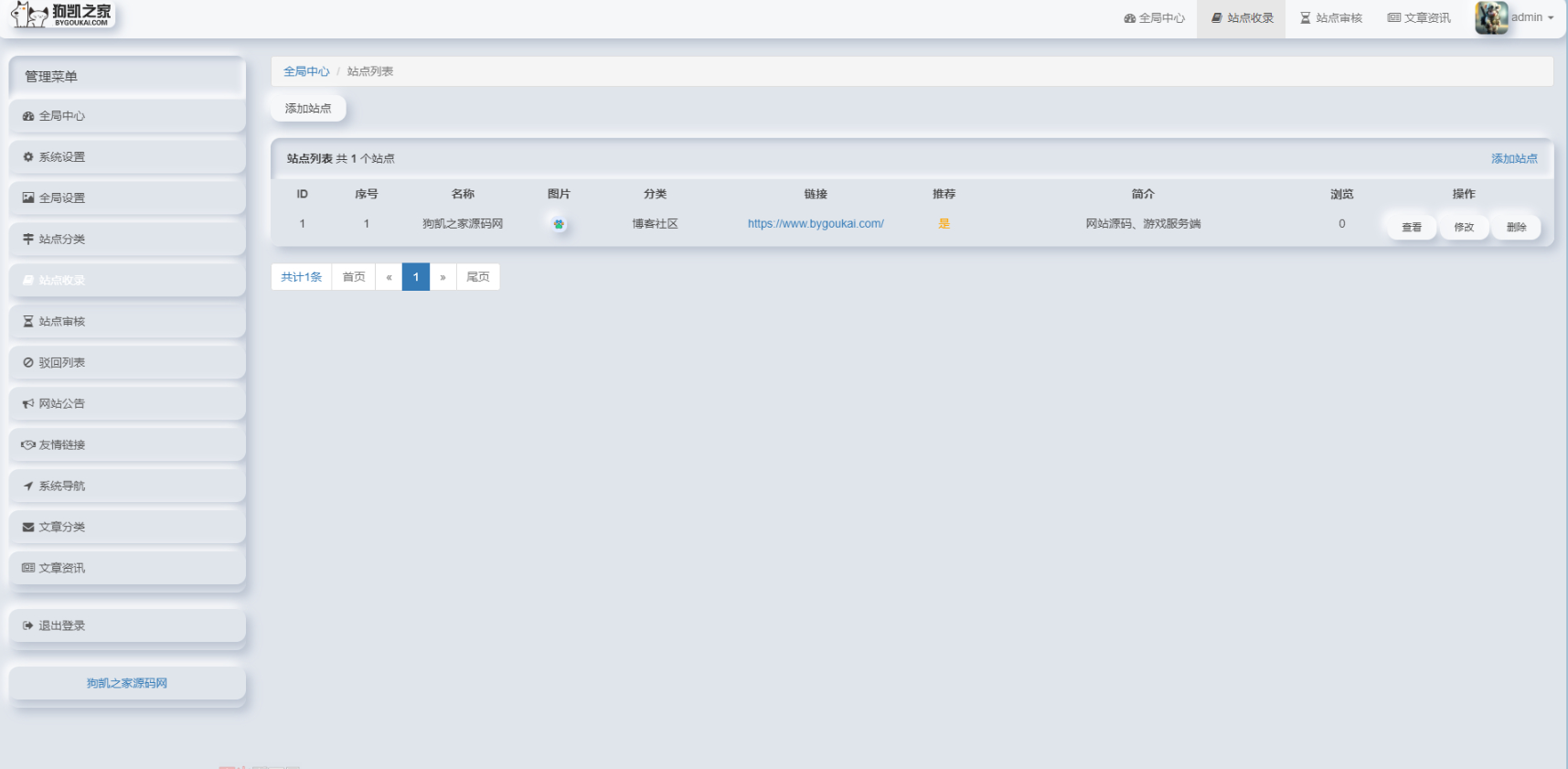Screen dimensions: 1568x769
Task: Click the admin avatar picture
Action: pyautogui.click(x=1491, y=17)
